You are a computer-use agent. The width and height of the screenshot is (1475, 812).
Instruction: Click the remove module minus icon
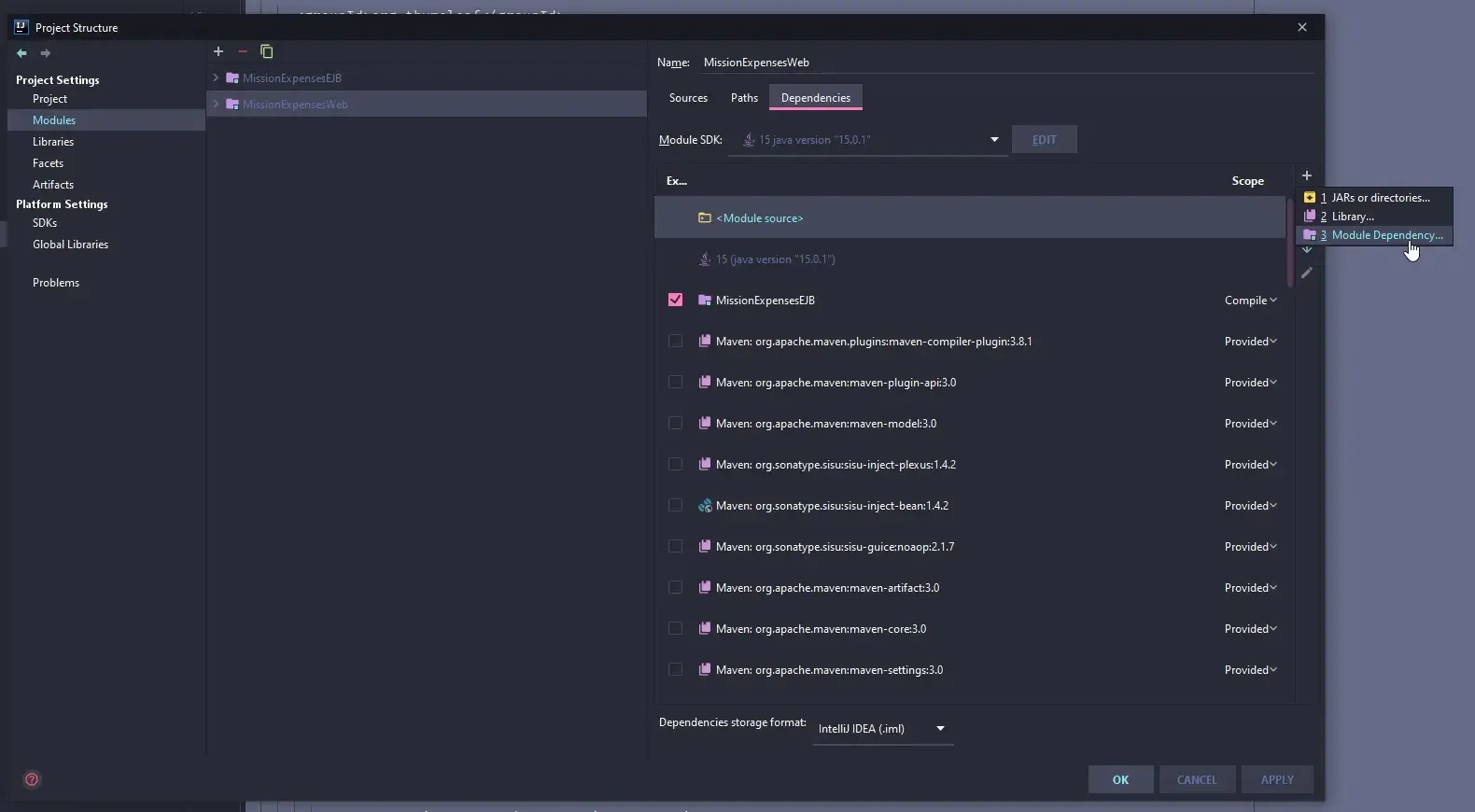(x=243, y=51)
